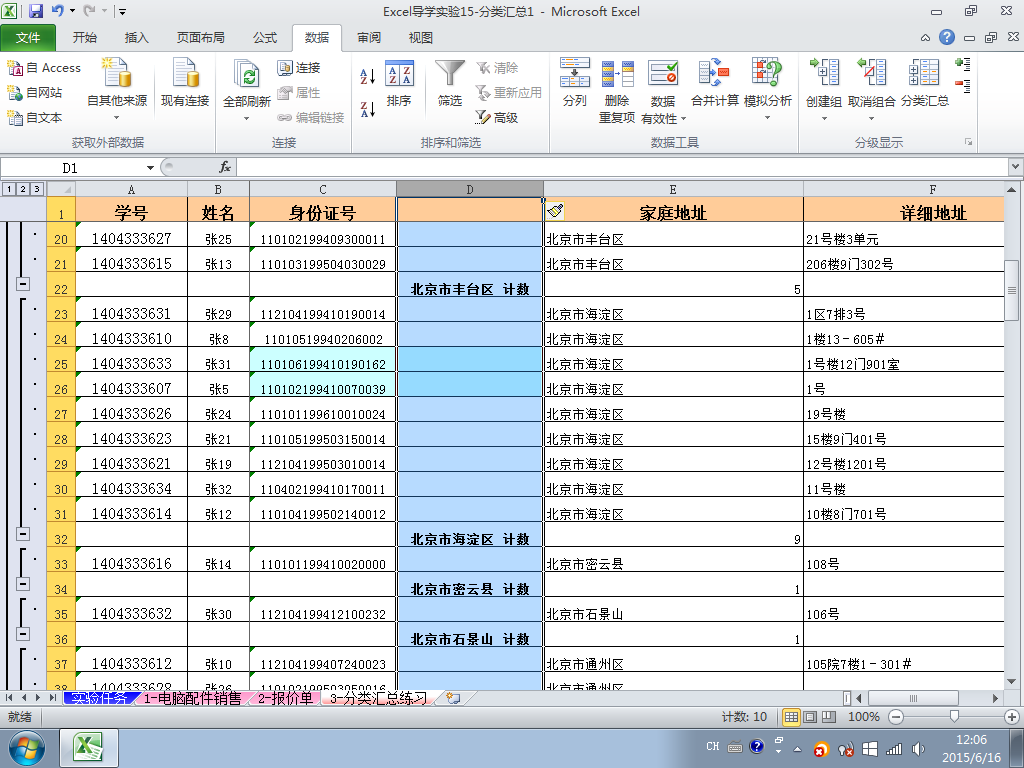Click the zoom slider handle
The image size is (1024, 768).
pyautogui.click(x=954, y=717)
